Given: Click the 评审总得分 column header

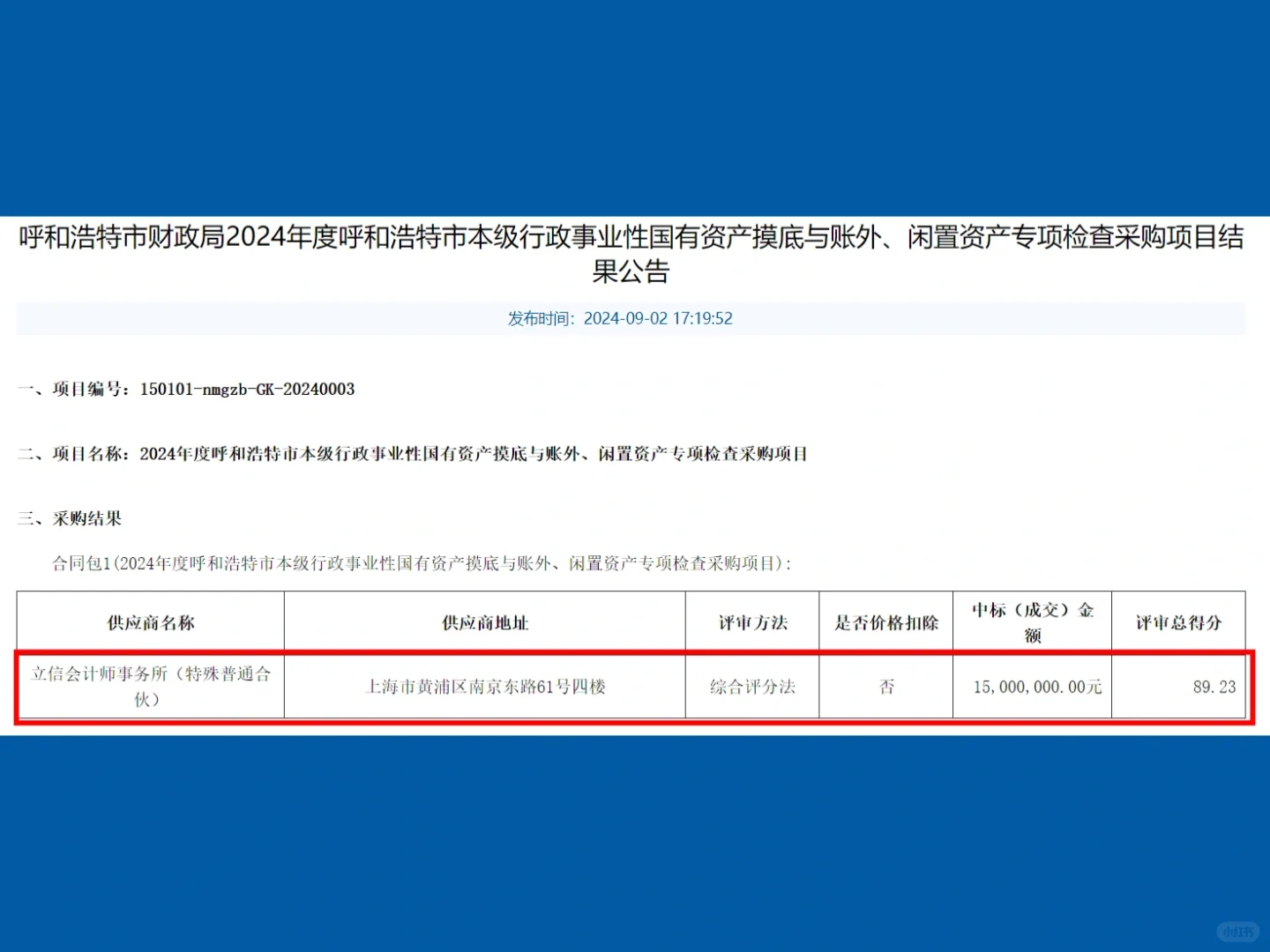Looking at the screenshot, I should pyautogui.click(x=1178, y=622).
